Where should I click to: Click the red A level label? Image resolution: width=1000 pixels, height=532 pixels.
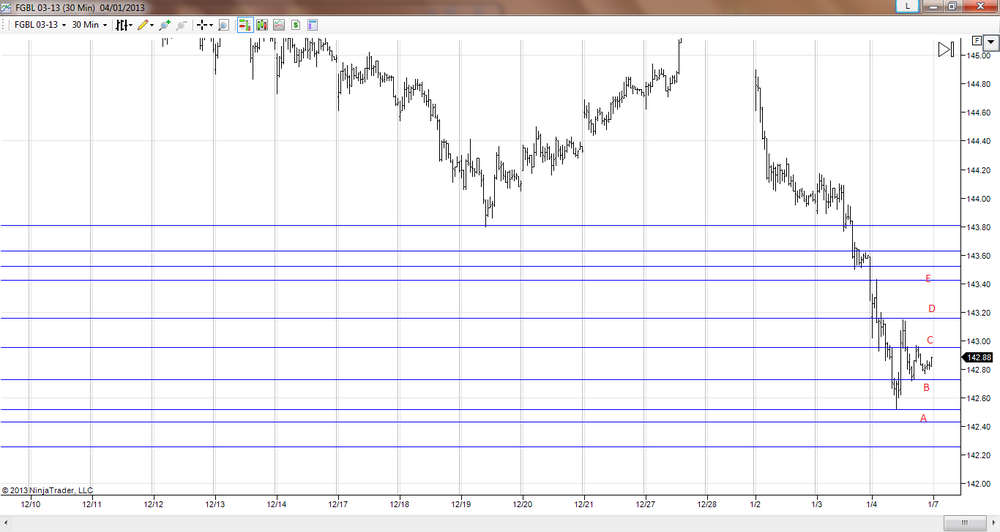(x=923, y=418)
